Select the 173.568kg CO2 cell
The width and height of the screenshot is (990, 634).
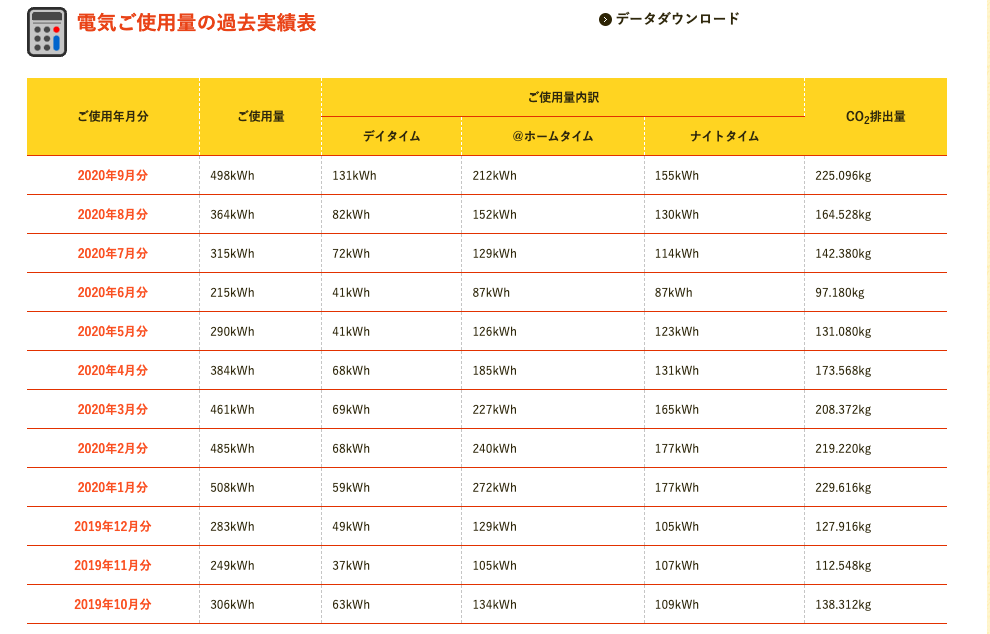(876, 371)
